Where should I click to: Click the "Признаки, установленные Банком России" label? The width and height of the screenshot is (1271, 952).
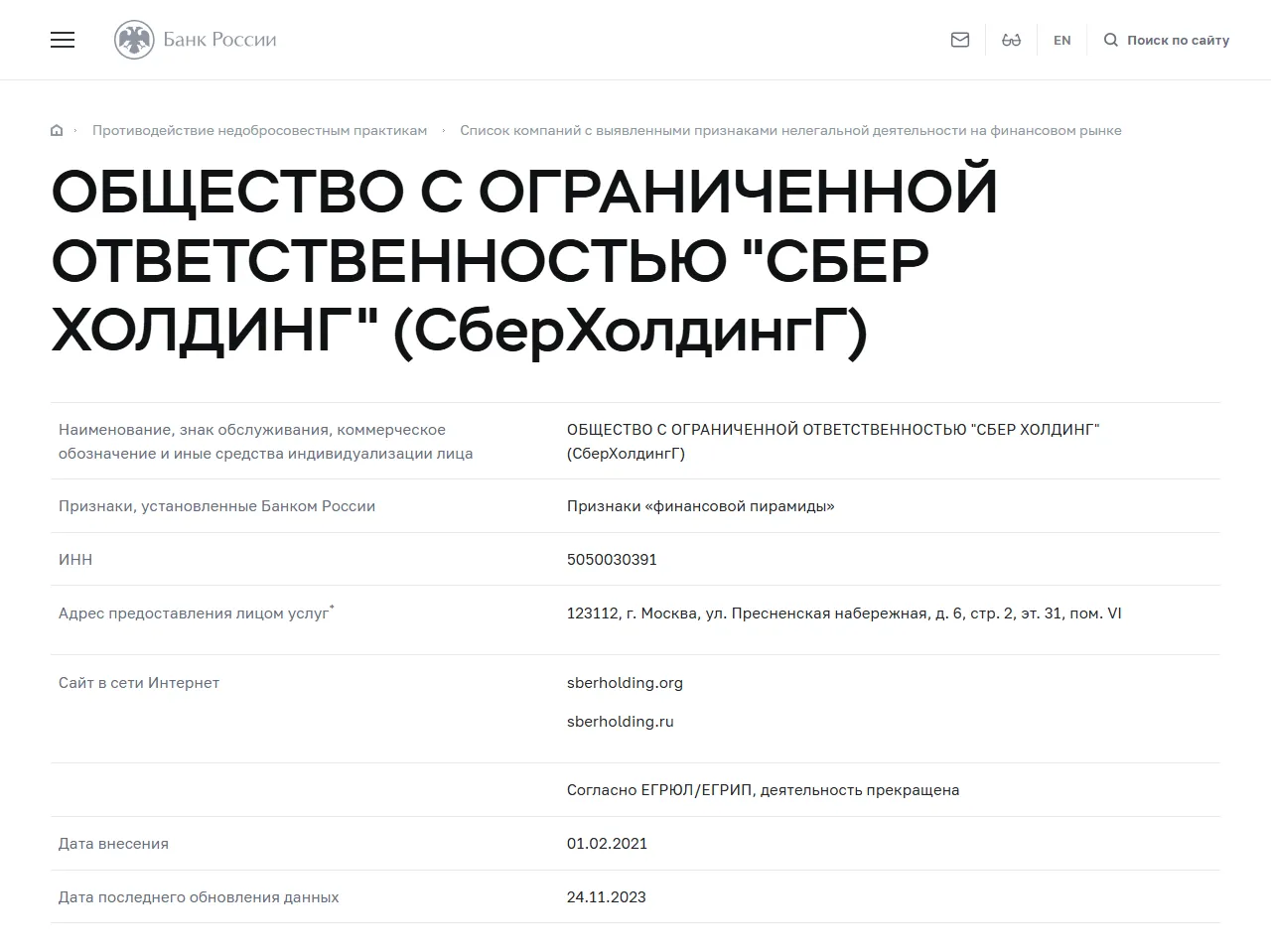[x=216, y=505]
